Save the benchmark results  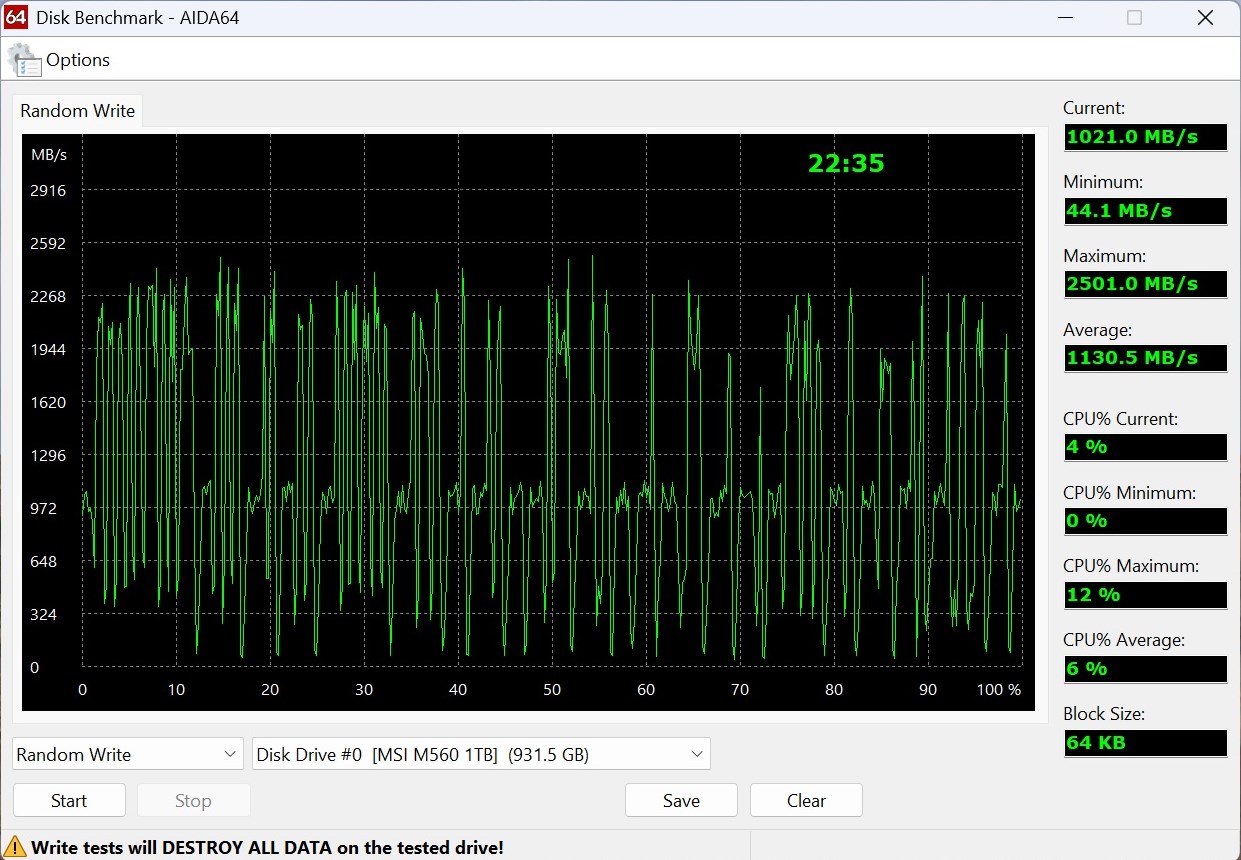[x=681, y=801]
